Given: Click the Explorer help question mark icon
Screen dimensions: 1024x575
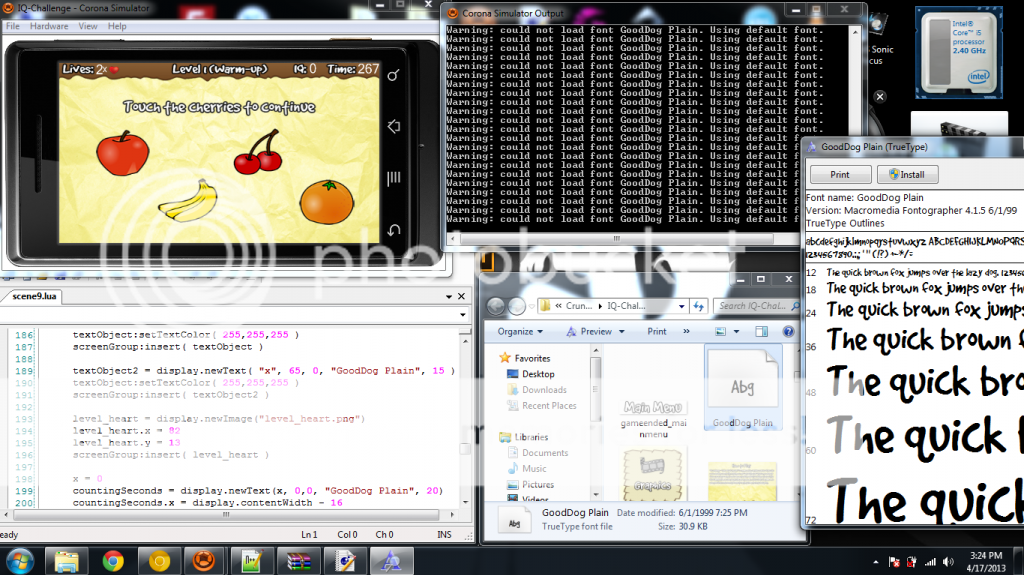Looking at the screenshot, I should [x=787, y=331].
